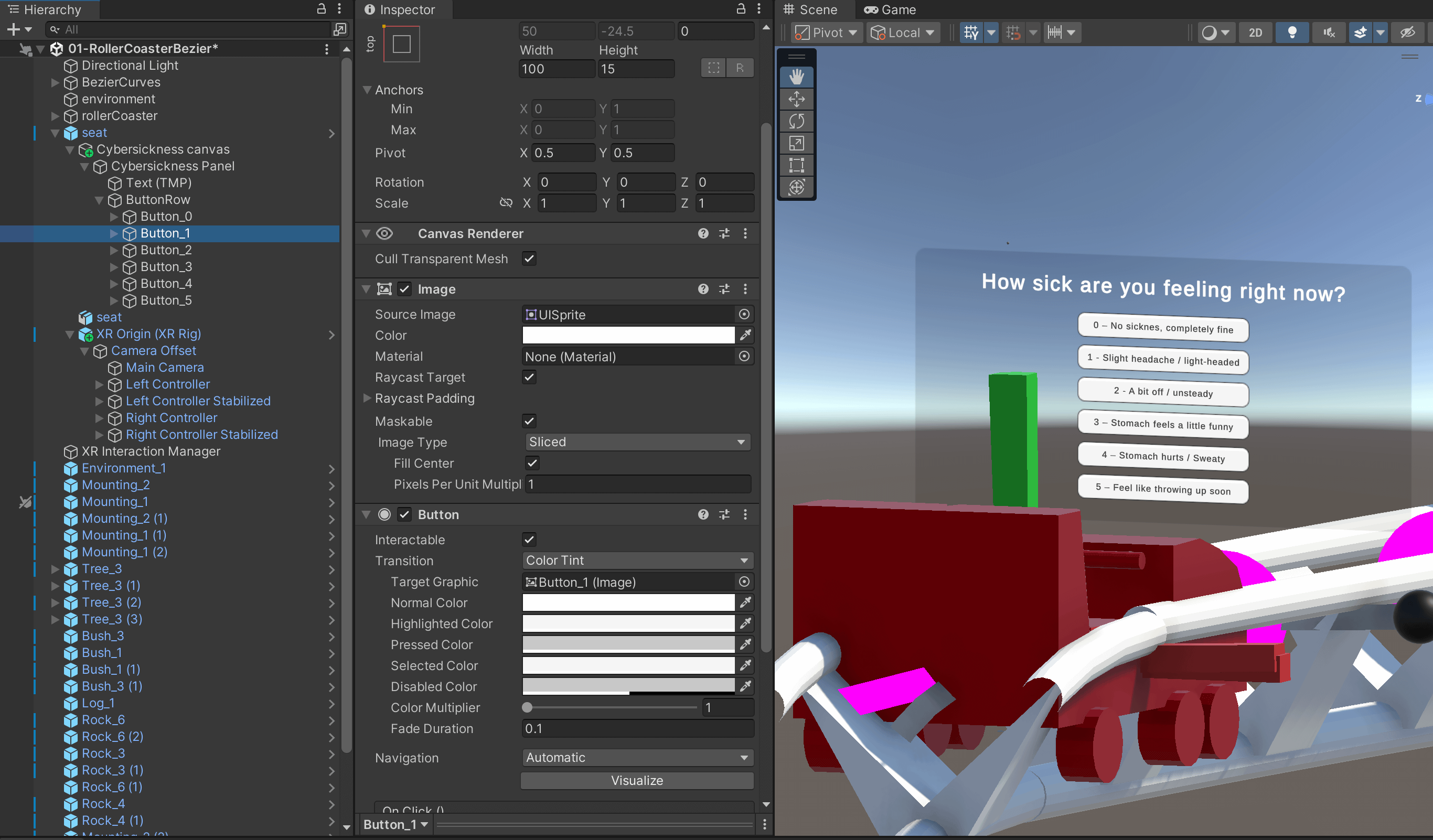Viewport: 1433px width, 840px height.
Task: Click the Source Image object picker
Action: (744, 314)
